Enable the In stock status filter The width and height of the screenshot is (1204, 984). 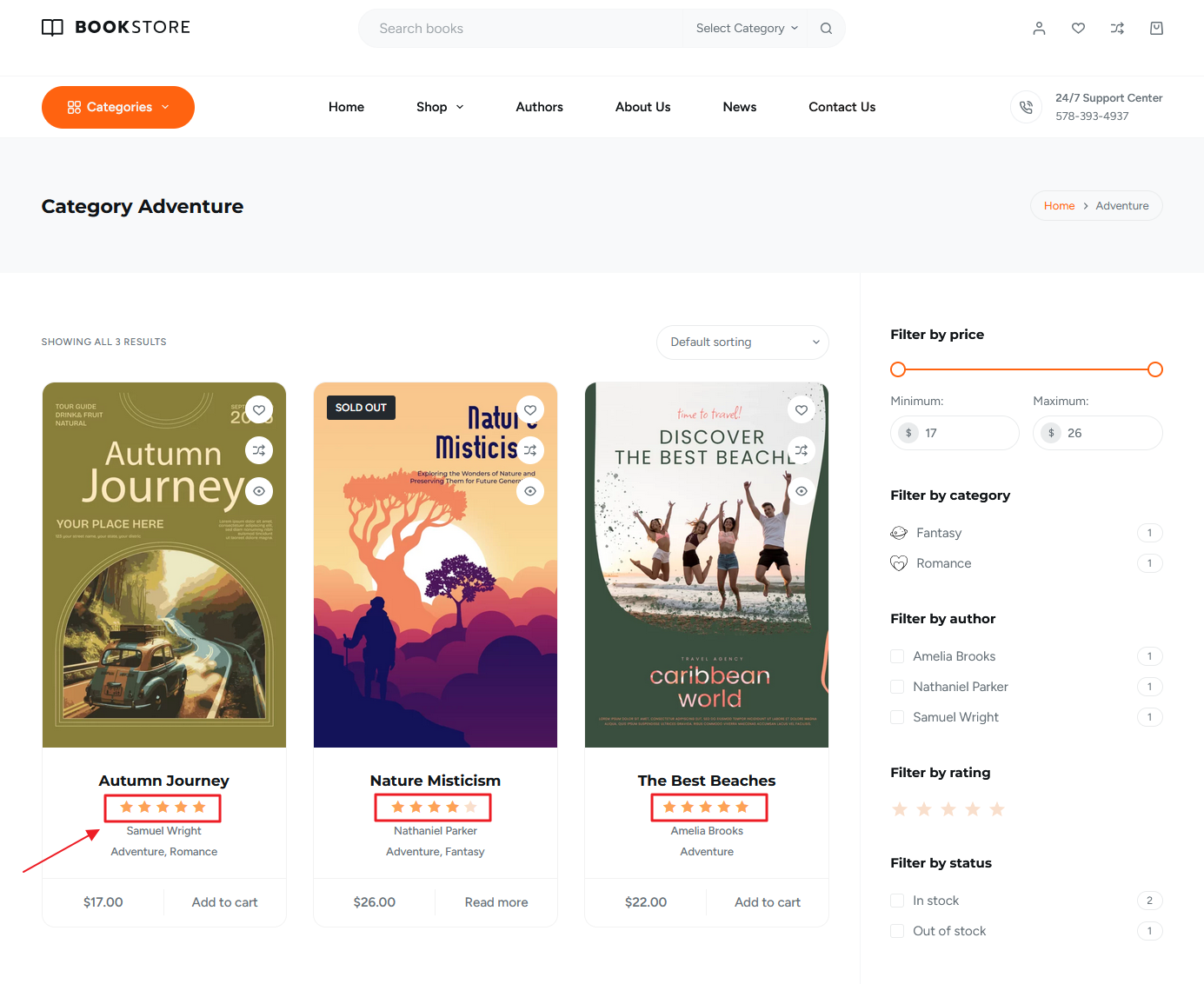point(897,901)
